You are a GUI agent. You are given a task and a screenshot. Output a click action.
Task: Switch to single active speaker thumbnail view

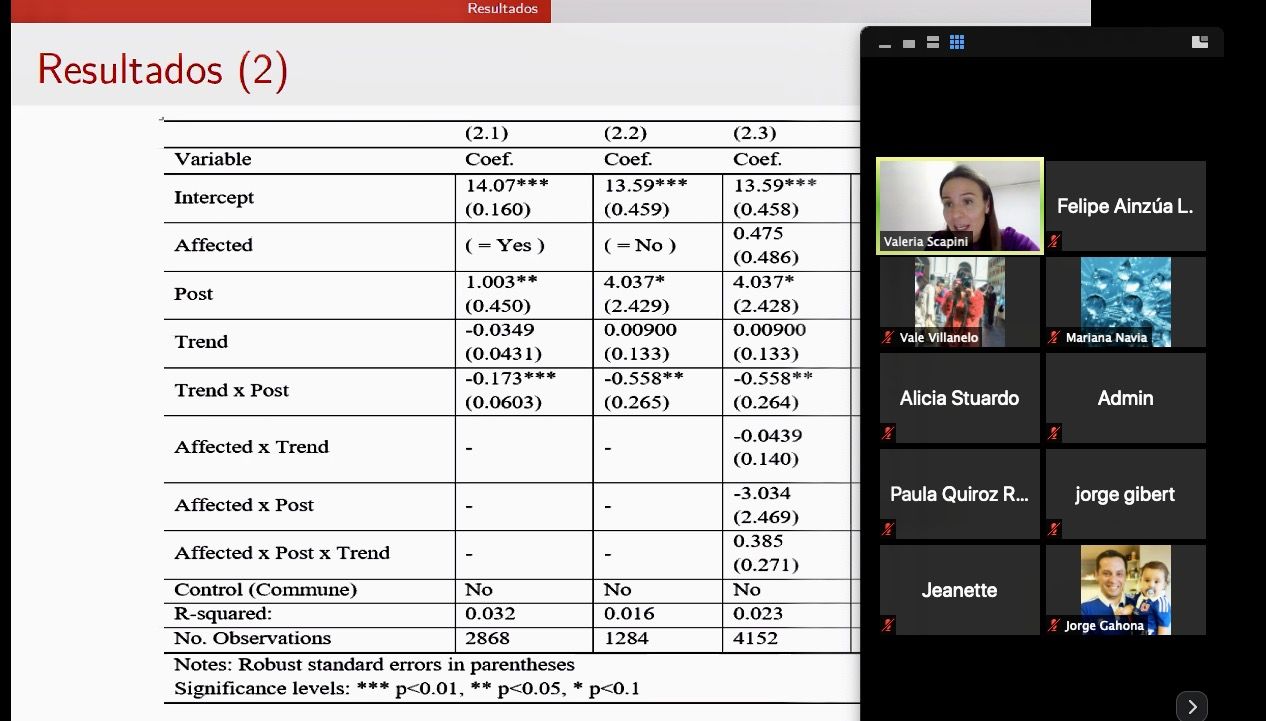[x=908, y=43]
